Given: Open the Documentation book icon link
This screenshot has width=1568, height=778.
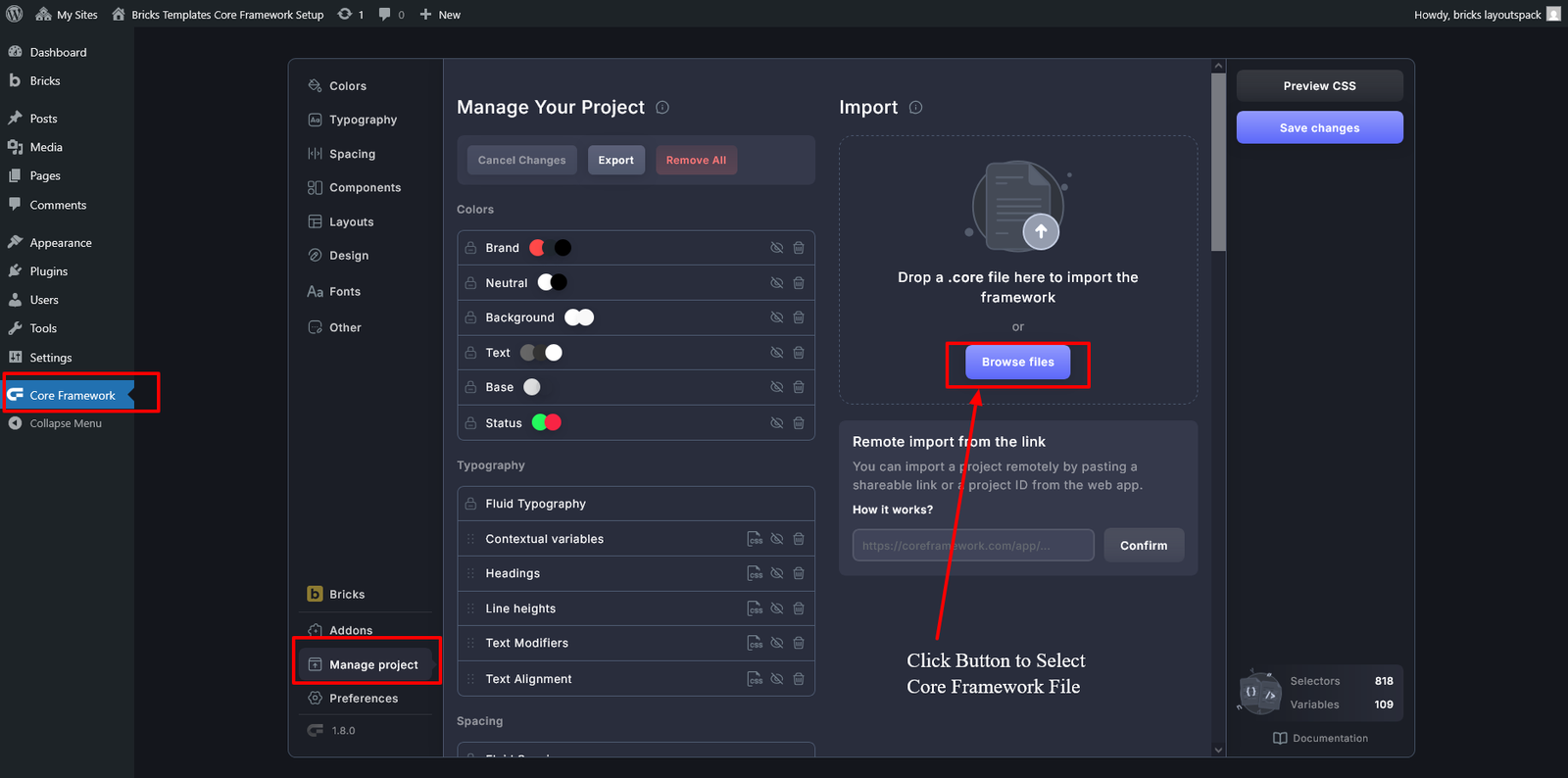Looking at the screenshot, I should 1280,738.
